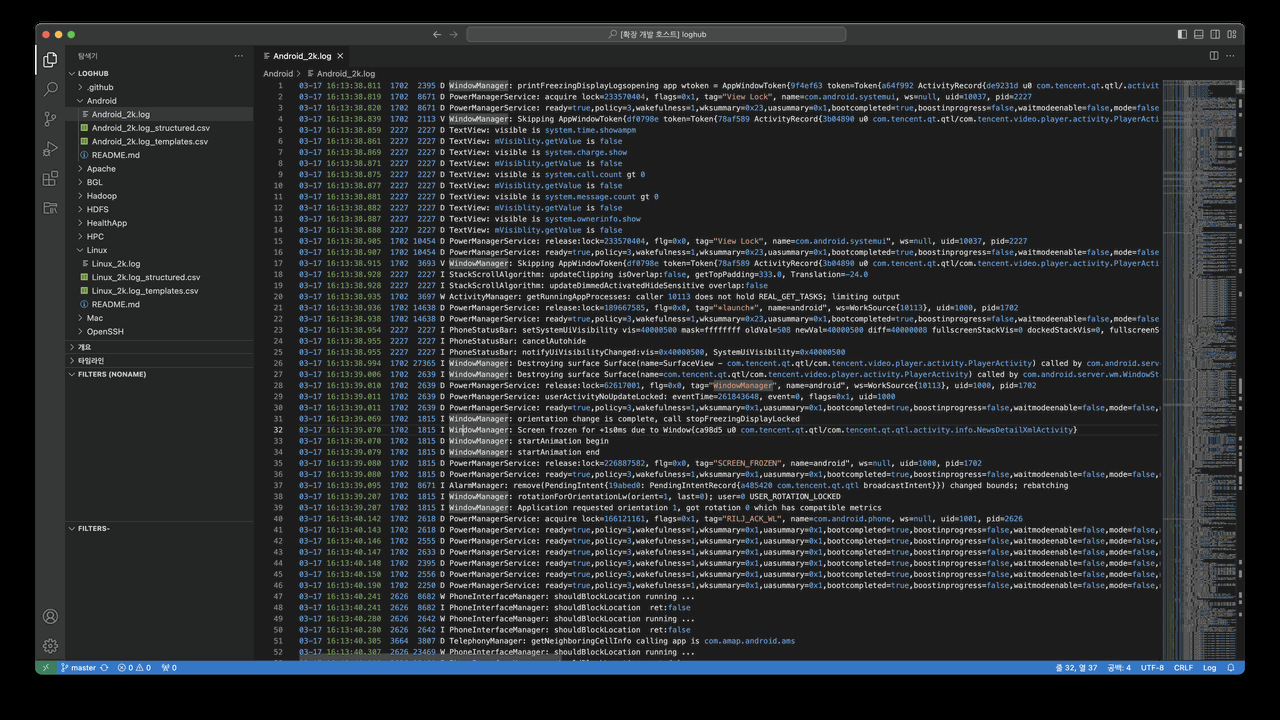The height and width of the screenshot is (720, 1280).
Task: Open the Search view in the activity bar
Action: [50, 89]
